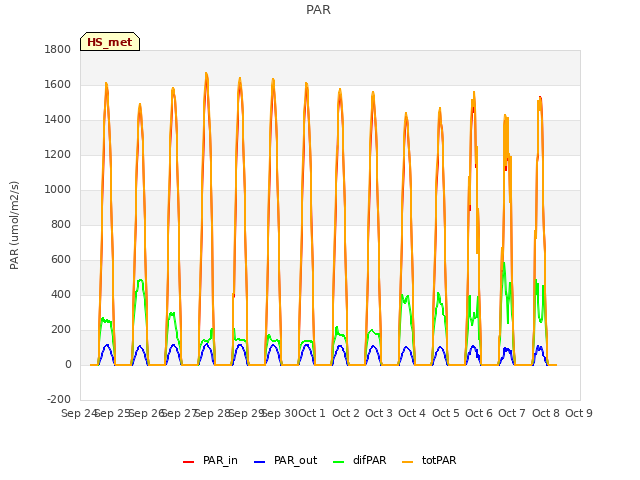The height and width of the screenshot is (480, 640).
Task: Click the 200 y-axis tick label
Action: (61, 329)
